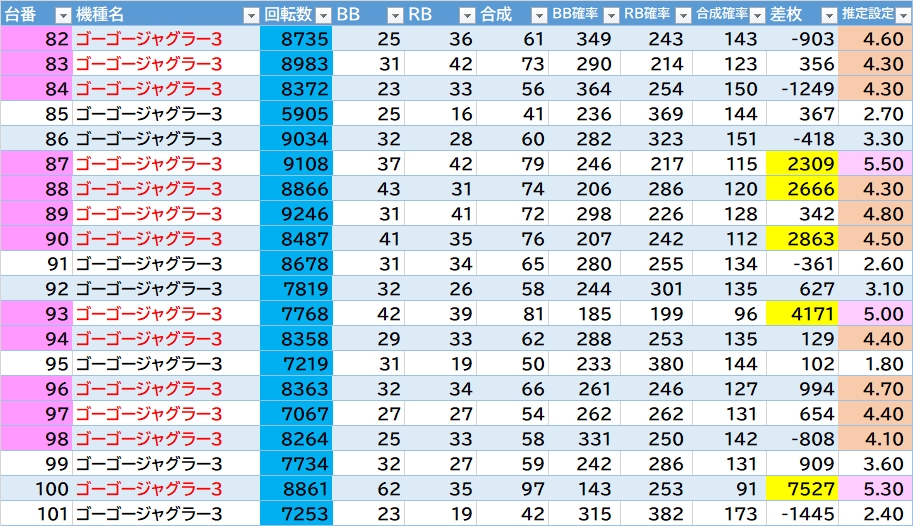This screenshot has height=526, width=913.
Task: Click 合成確率 value 91
Action: point(729,489)
